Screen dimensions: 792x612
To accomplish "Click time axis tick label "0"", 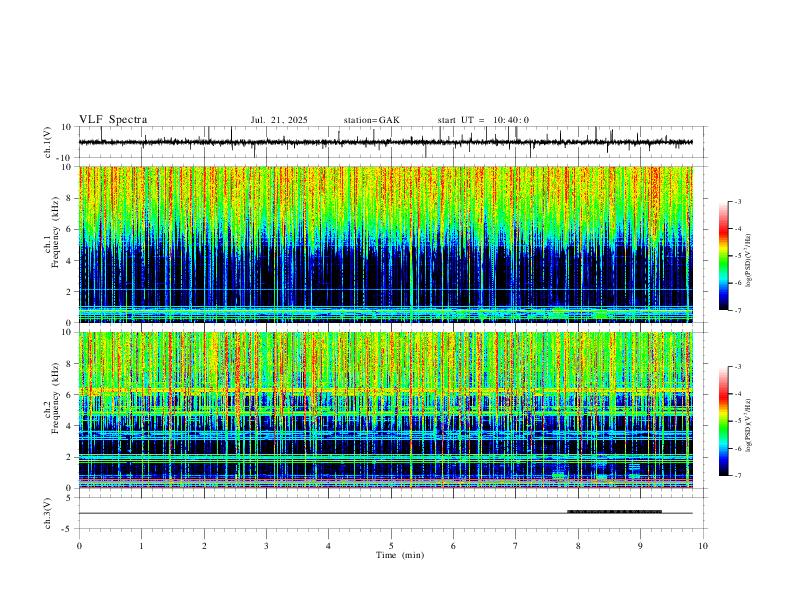I will tap(79, 546).
